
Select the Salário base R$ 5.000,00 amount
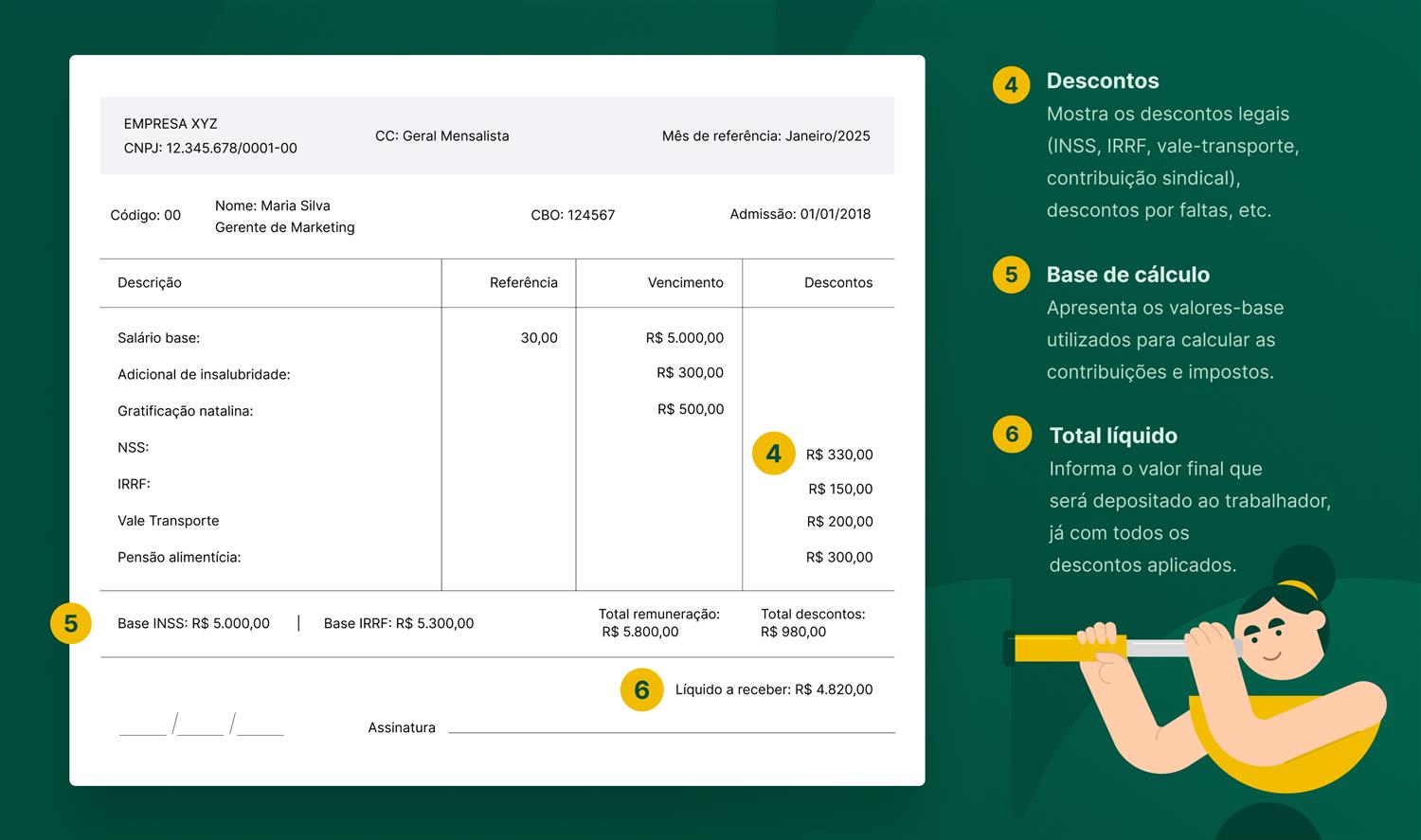coord(684,338)
